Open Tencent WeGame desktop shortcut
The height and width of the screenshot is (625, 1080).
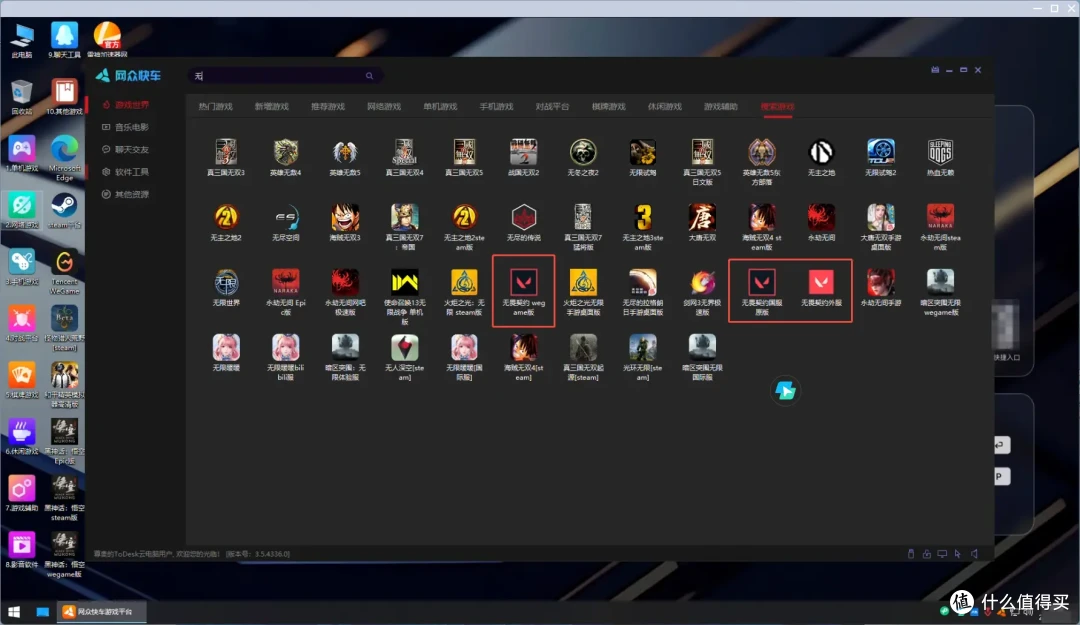[64, 272]
